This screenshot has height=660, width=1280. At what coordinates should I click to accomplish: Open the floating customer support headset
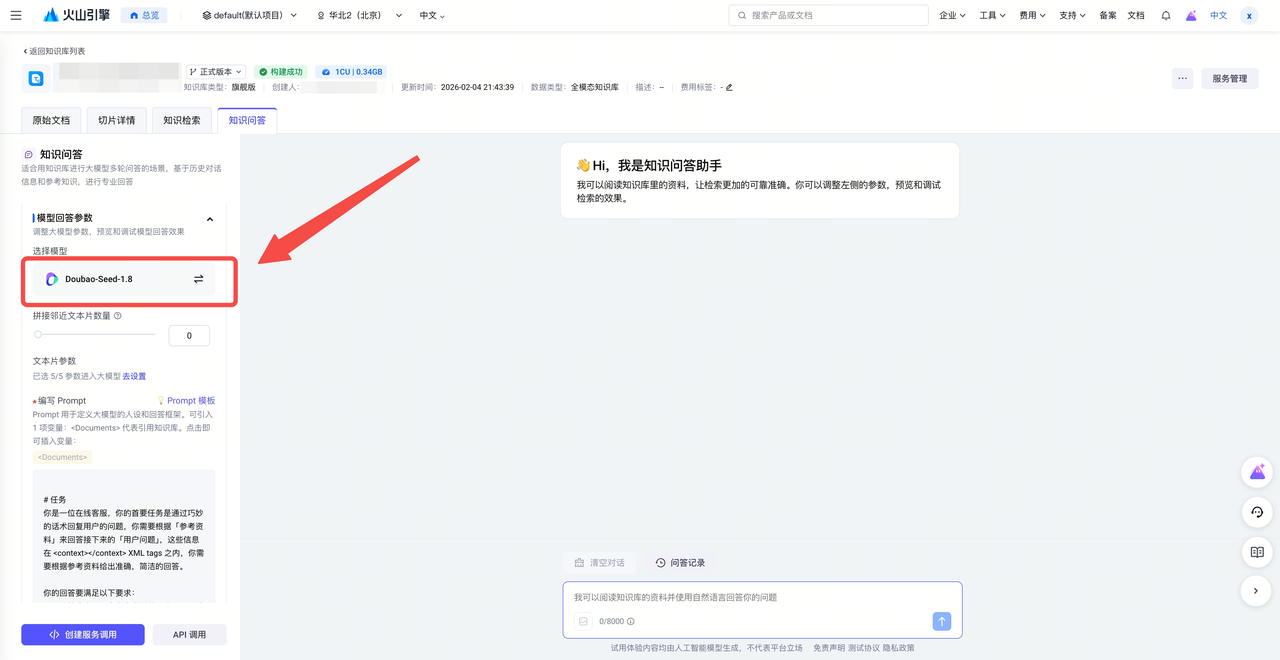[1257, 512]
